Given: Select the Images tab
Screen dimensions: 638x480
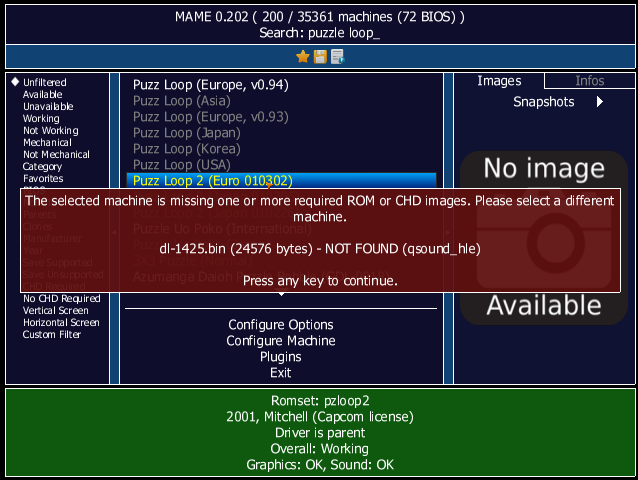Looking at the screenshot, I should coord(499,81).
